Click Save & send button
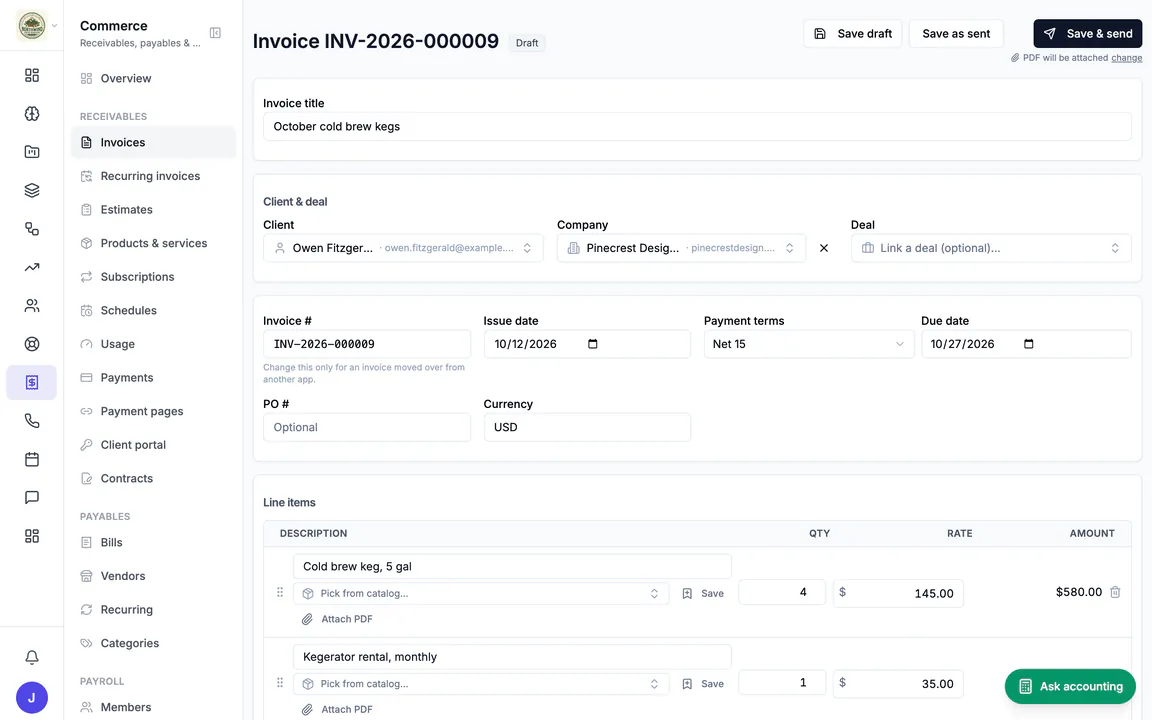Image resolution: width=1152 pixels, height=720 pixels. point(1087,34)
